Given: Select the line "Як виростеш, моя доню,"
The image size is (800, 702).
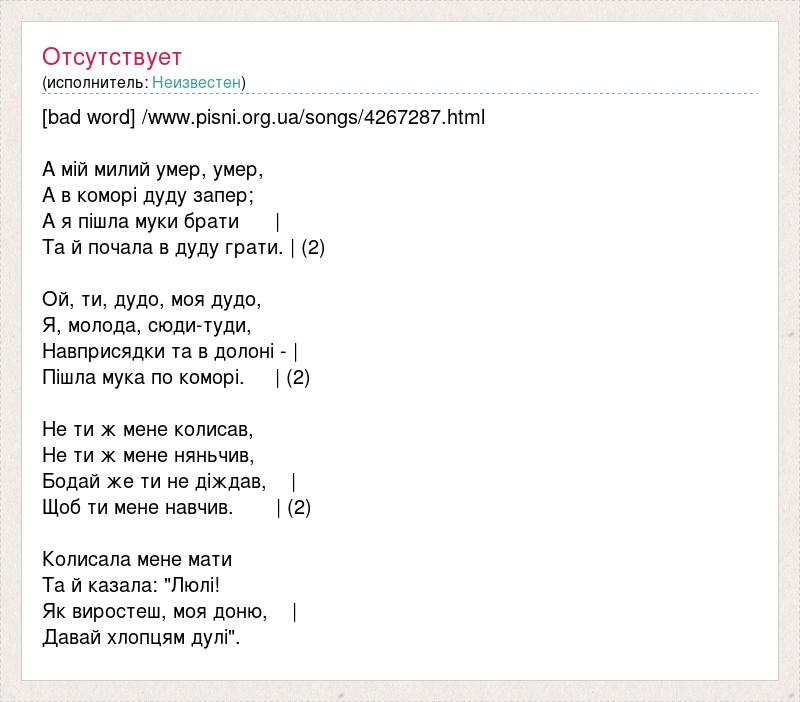Looking at the screenshot, I should pos(154,611).
